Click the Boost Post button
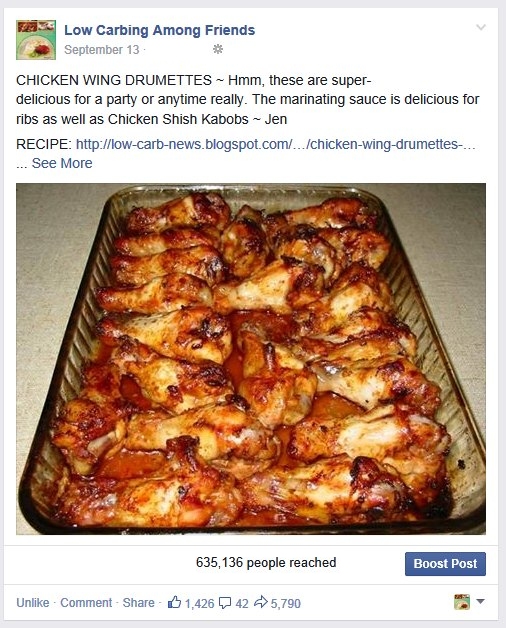 click(445, 564)
